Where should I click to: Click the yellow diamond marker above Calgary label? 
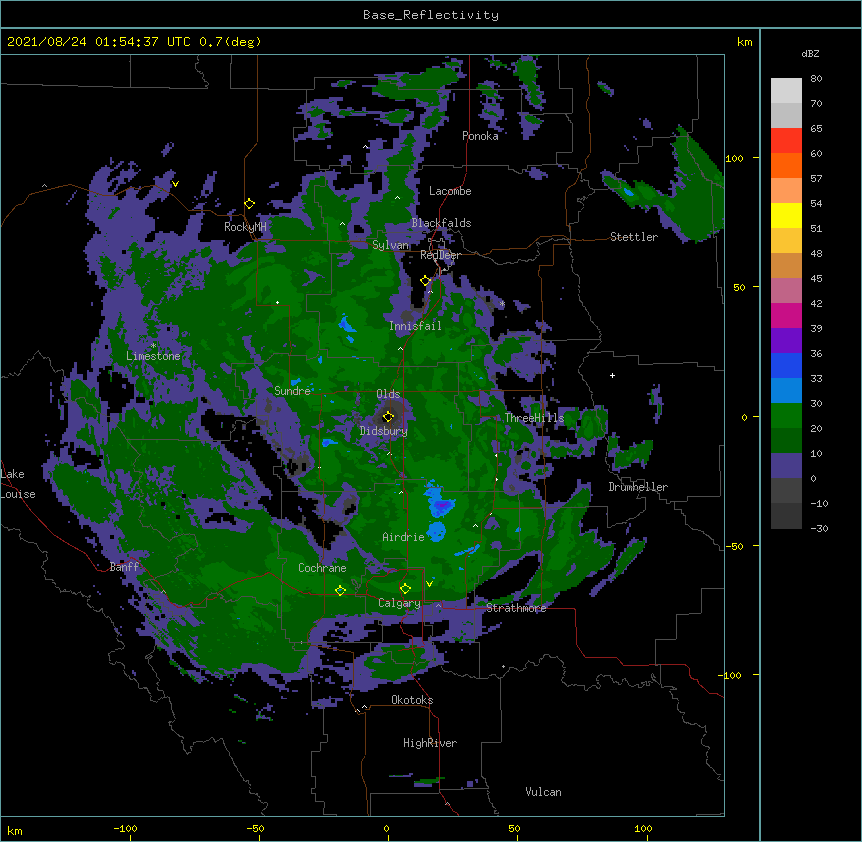pos(405,589)
